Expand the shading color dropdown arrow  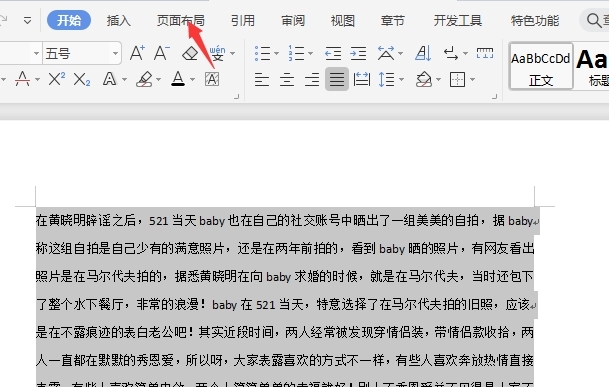click(438, 80)
